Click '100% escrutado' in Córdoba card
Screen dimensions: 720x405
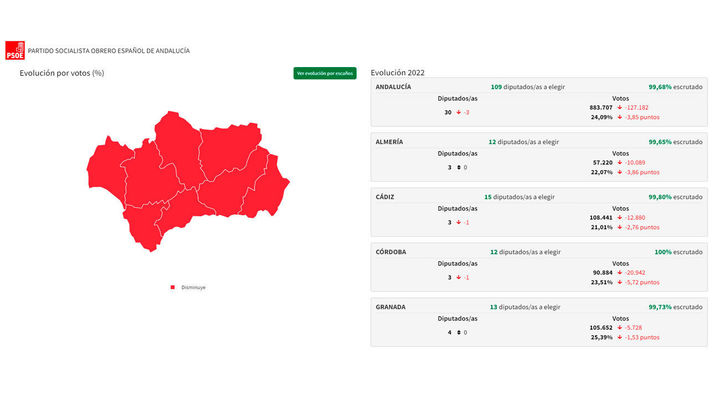(x=678, y=252)
